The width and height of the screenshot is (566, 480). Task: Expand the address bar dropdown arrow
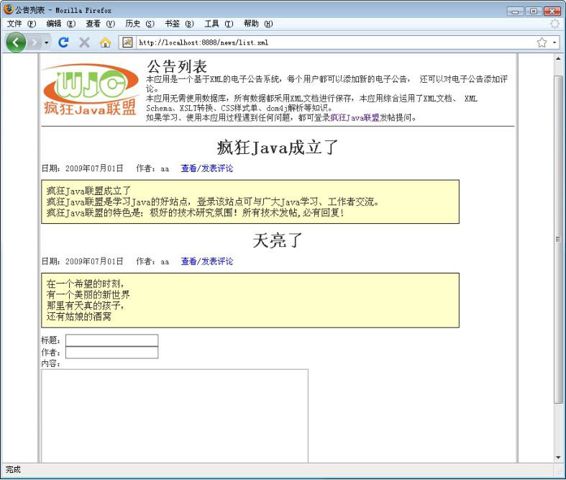tap(555, 43)
